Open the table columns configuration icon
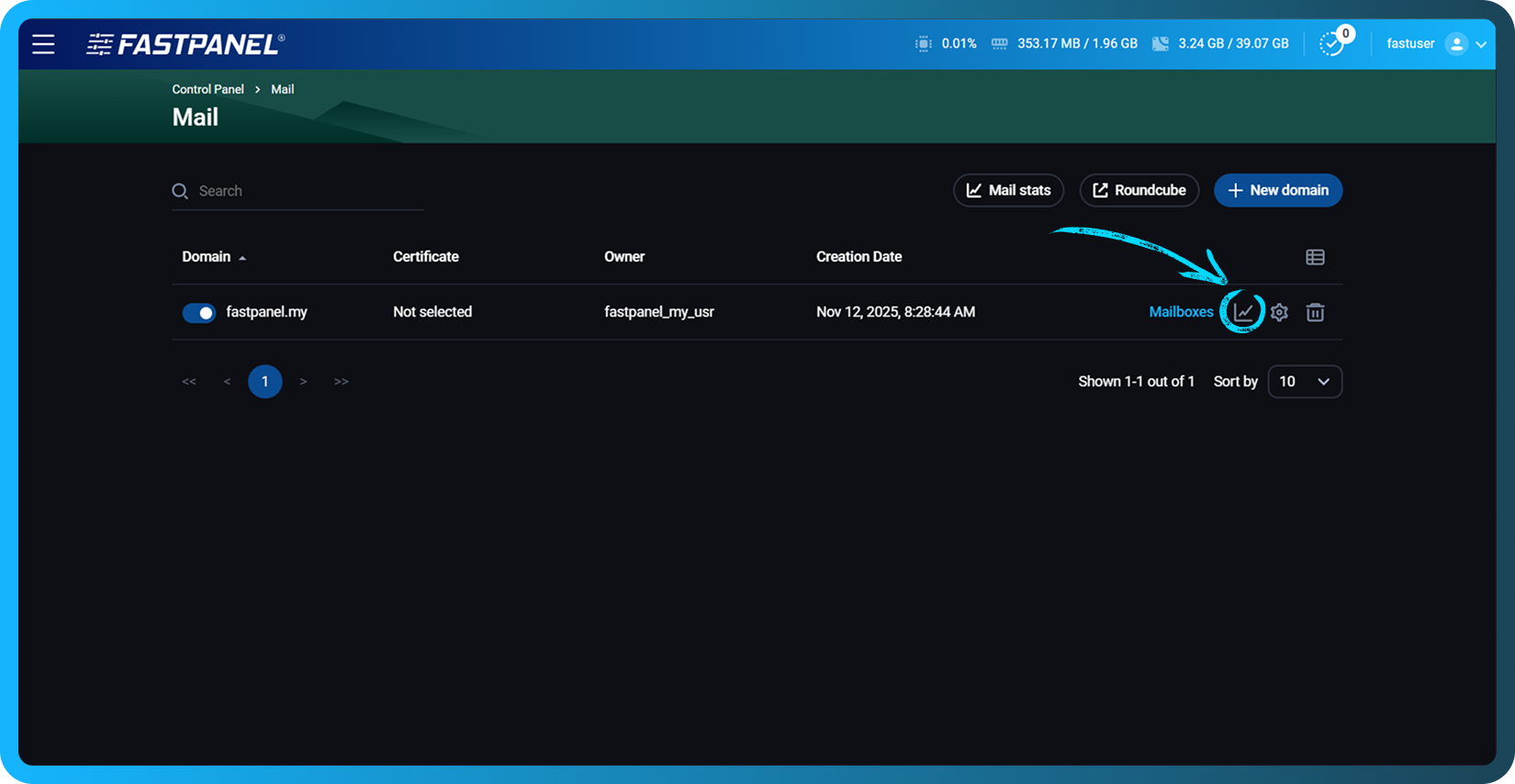The height and width of the screenshot is (784, 1515). [x=1315, y=257]
